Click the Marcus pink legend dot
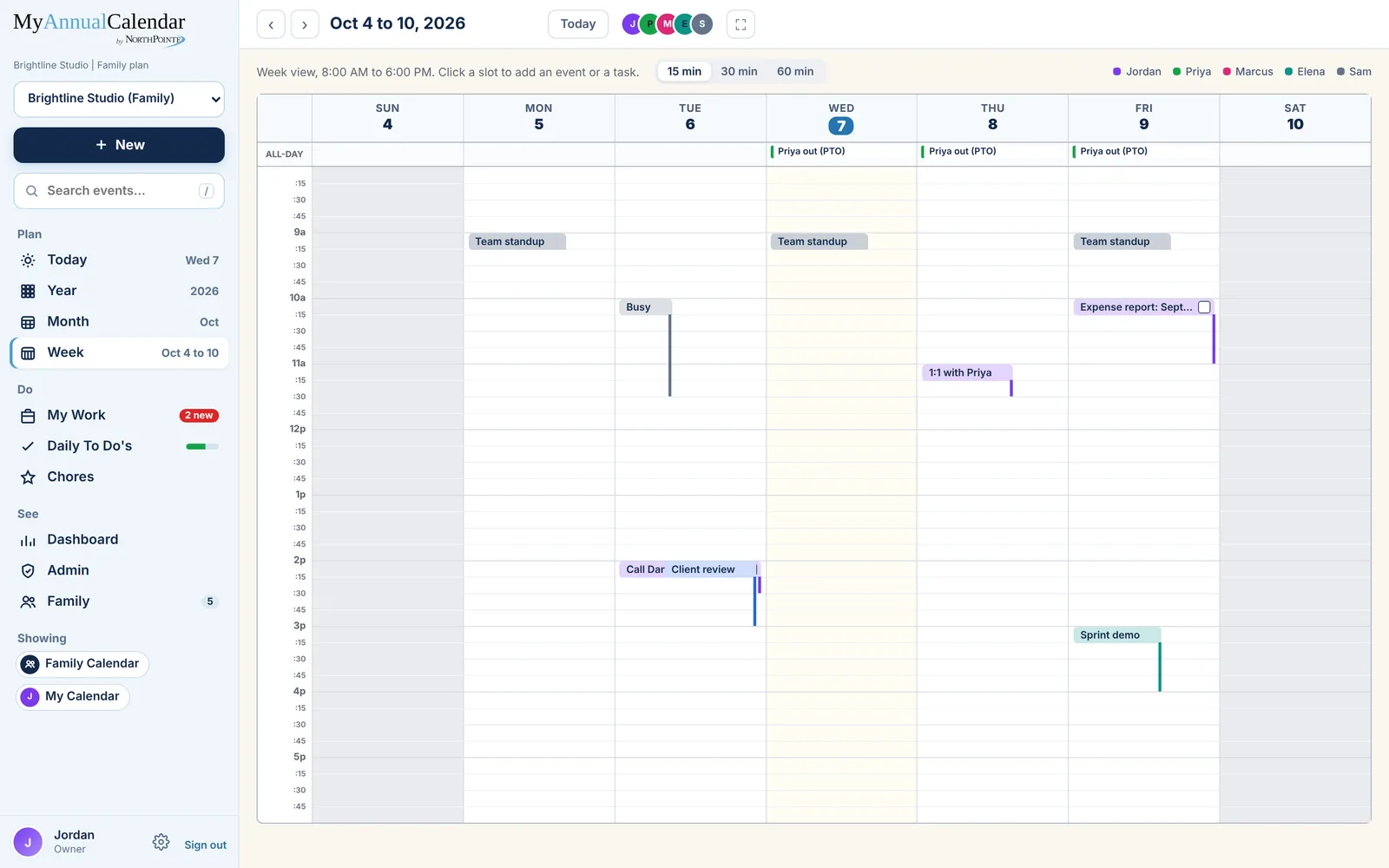The image size is (1389, 868). (x=1227, y=72)
